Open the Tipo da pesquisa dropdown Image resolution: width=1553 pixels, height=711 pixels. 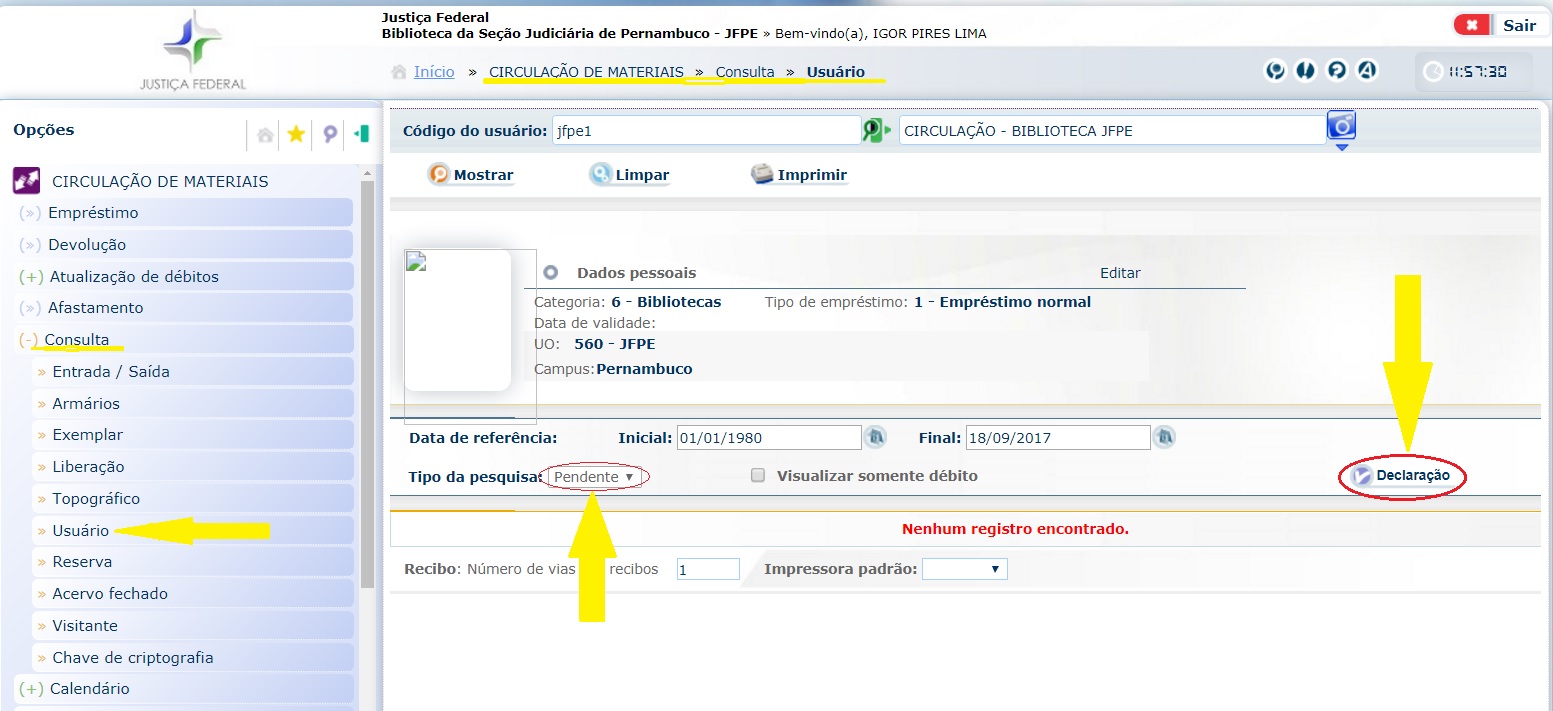click(x=595, y=477)
